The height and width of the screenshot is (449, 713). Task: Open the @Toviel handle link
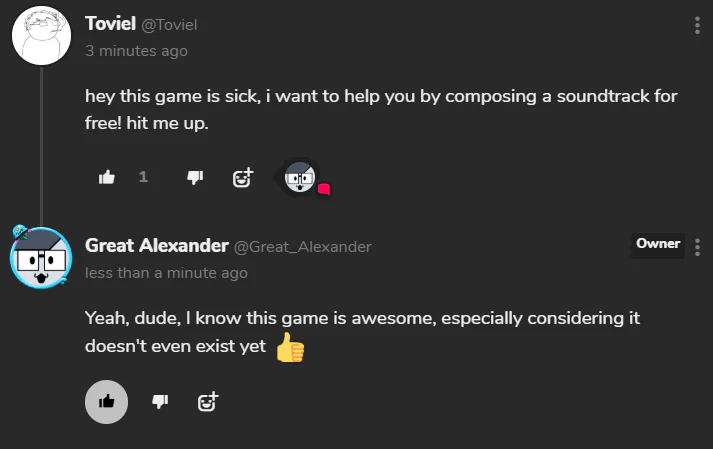(171, 26)
